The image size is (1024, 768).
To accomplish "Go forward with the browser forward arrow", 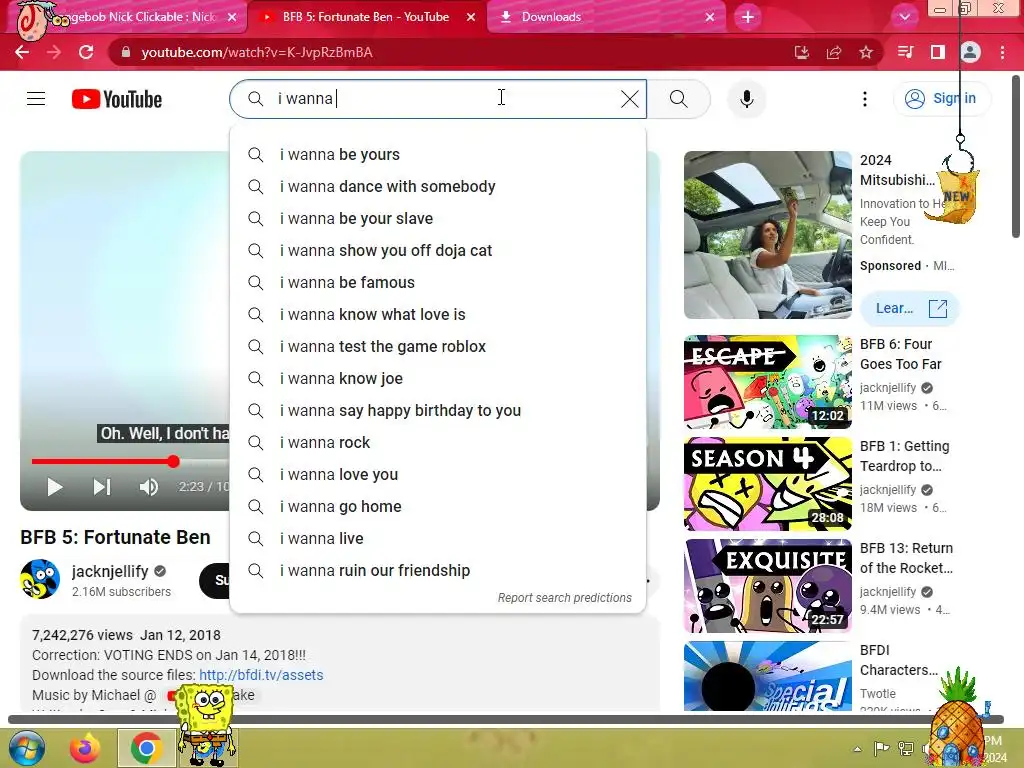I will coord(54,52).
